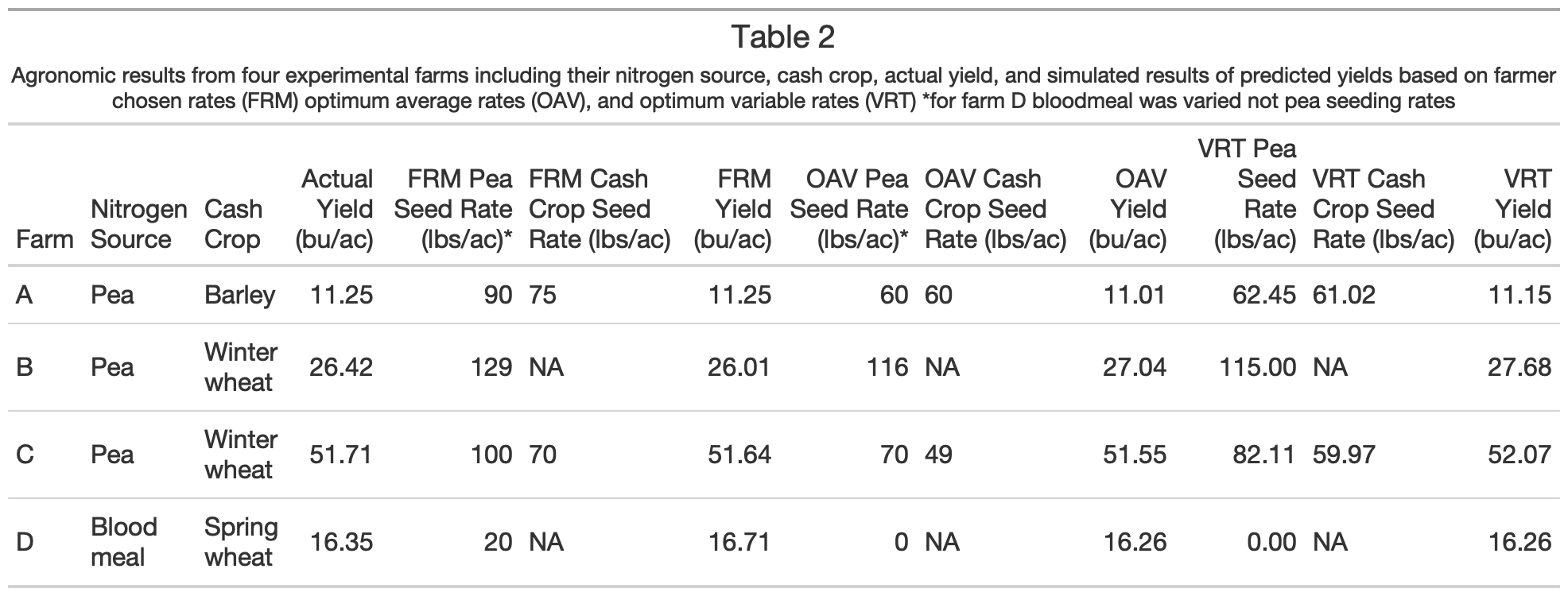Select the FRM Pea Seed Rate header

pos(452,209)
